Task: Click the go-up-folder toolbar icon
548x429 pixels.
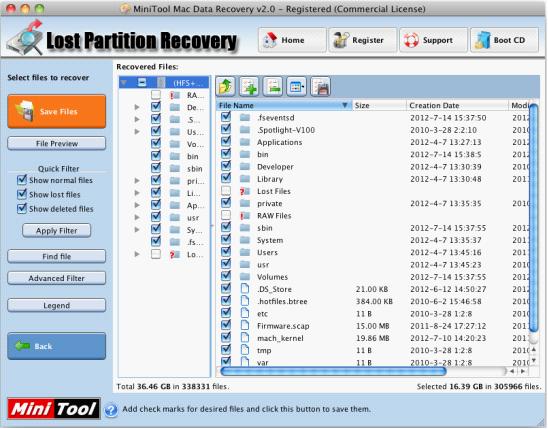Action: point(225,86)
